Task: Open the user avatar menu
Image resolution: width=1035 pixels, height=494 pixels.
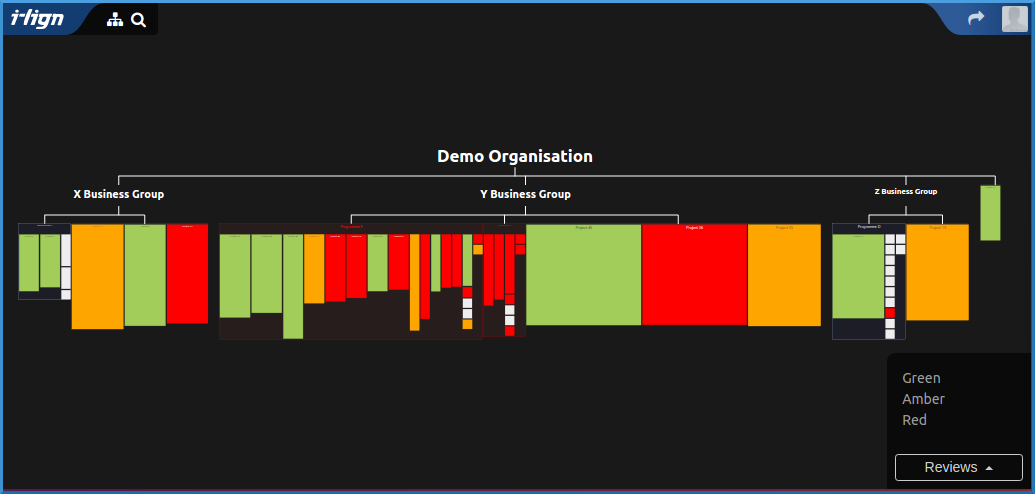Action: pos(1014,19)
